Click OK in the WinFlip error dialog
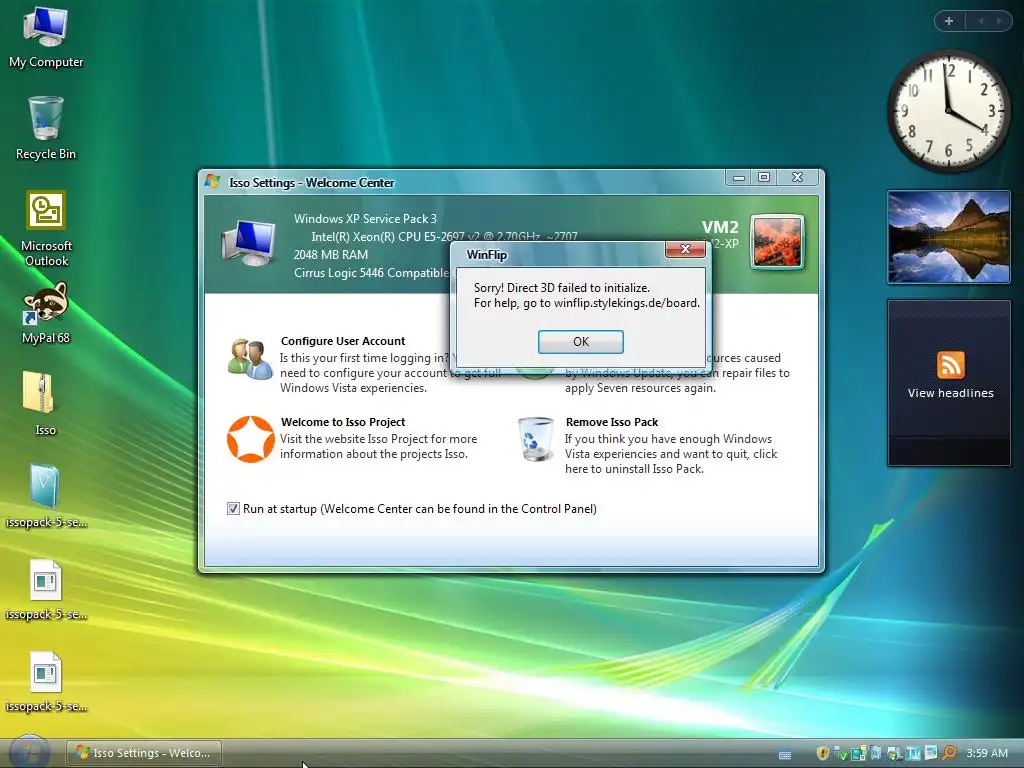The height and width of the screenshot is (768, 1024). pos(581,342)
